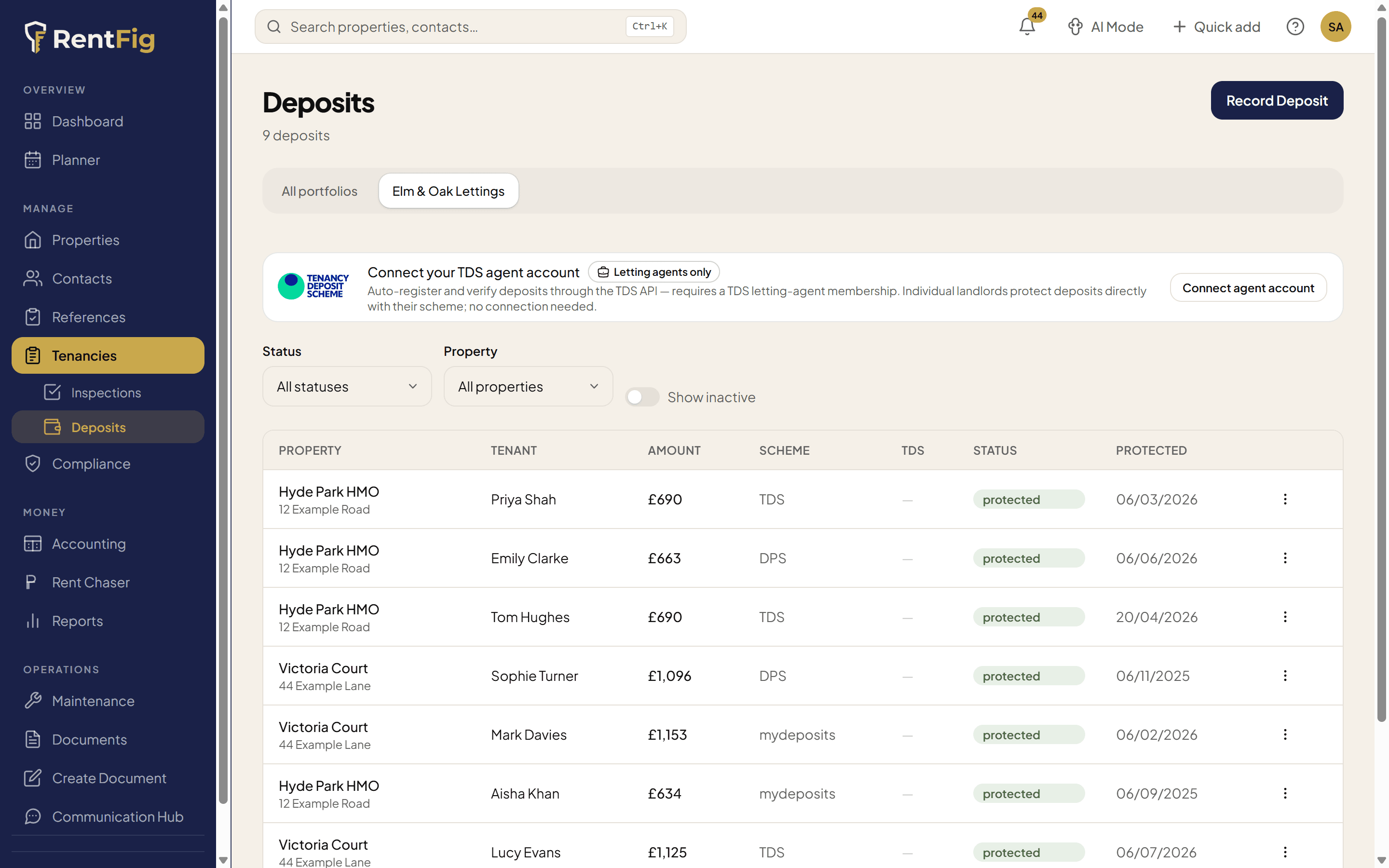Enable AI Mode
This screenshot has width=1389, height=868.
(x=1105, y=27)
